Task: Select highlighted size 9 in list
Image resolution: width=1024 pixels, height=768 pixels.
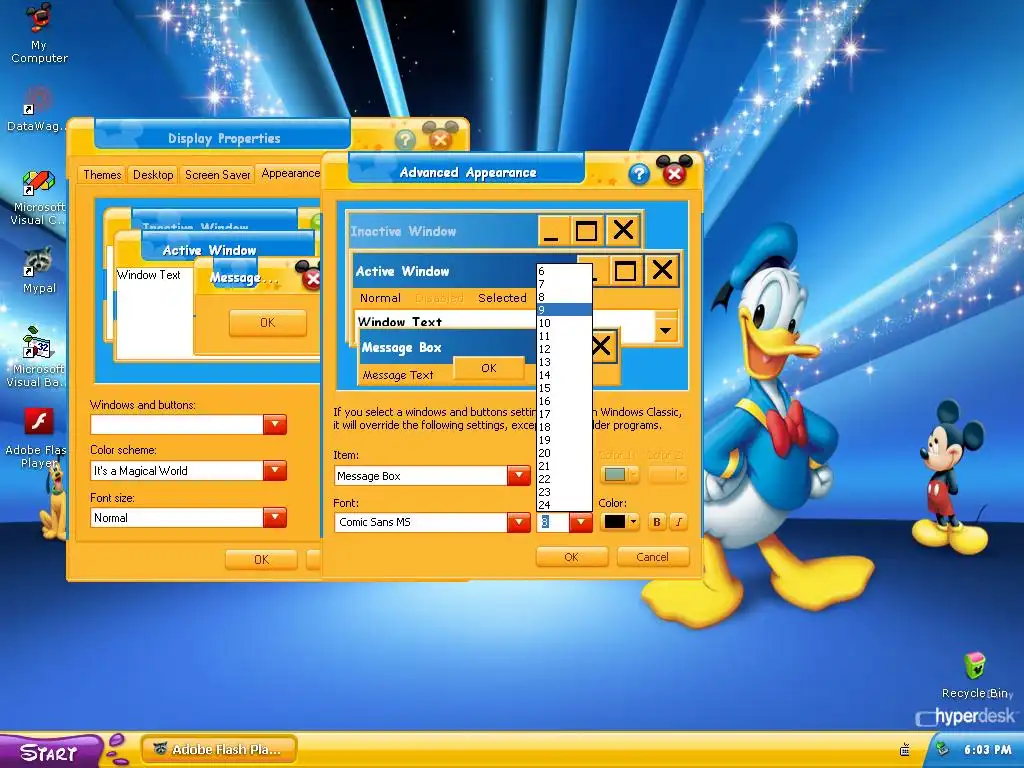Action: click(564, 310)
